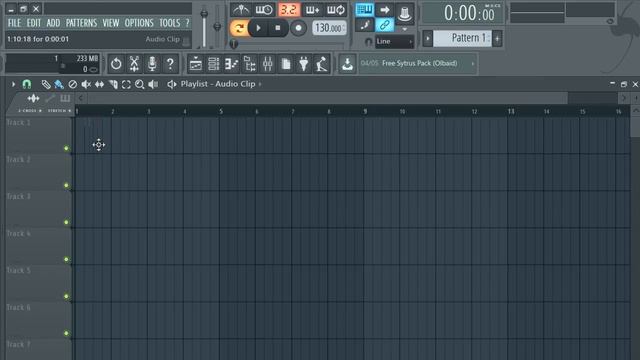Screen dimensions: 640x360
Task: Click the undo history circular arrow icon
Action: 116,64
